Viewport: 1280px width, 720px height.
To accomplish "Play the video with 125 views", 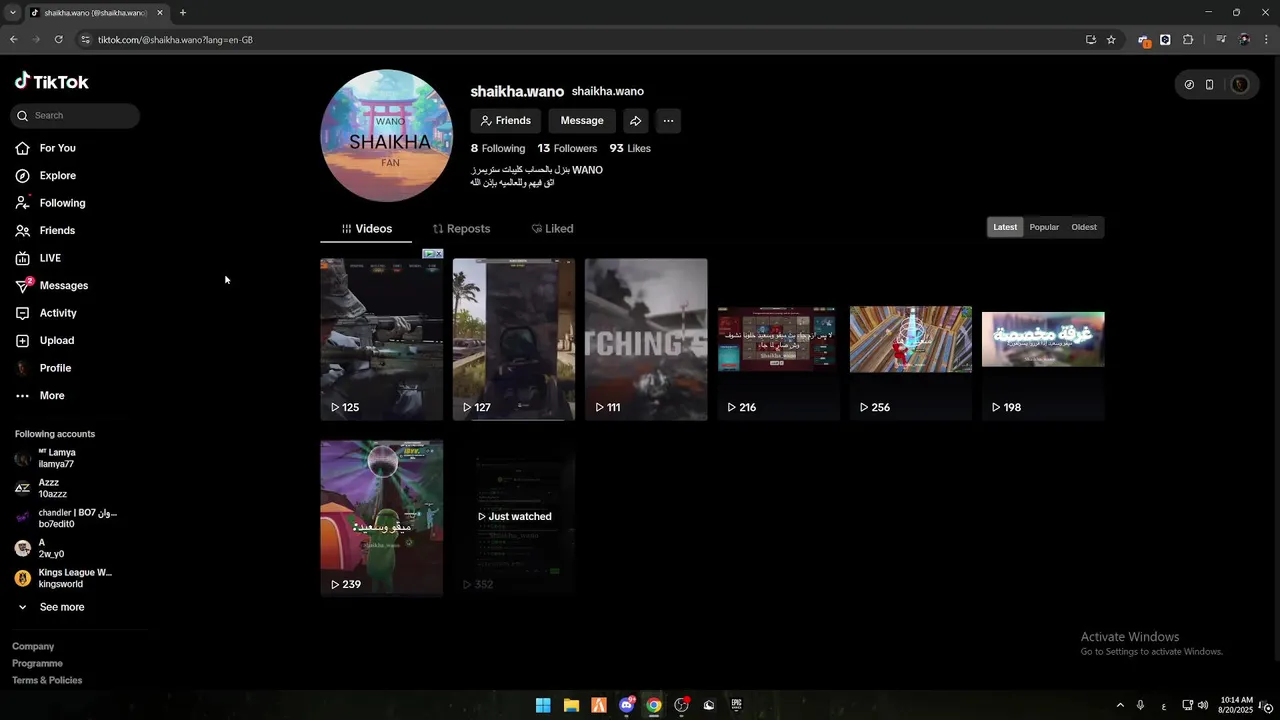I will [382, 340].
